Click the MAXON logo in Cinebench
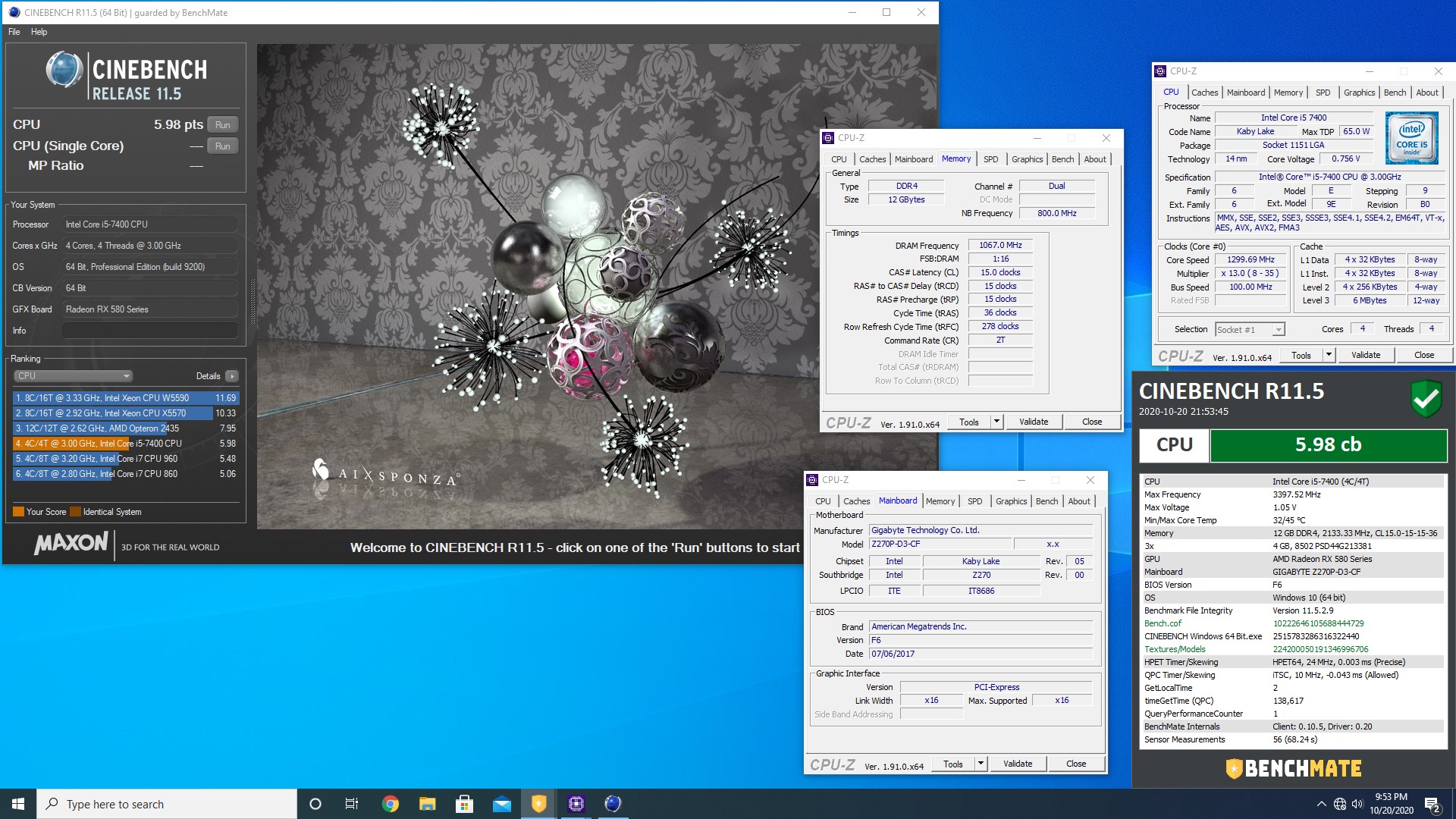The image size is (1456, 819). [x=71, y=543]
